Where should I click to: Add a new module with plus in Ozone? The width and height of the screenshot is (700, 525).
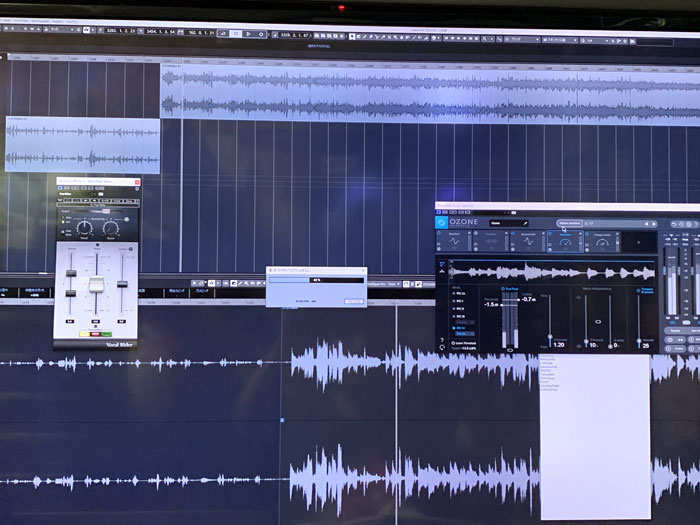pos(639,242)
